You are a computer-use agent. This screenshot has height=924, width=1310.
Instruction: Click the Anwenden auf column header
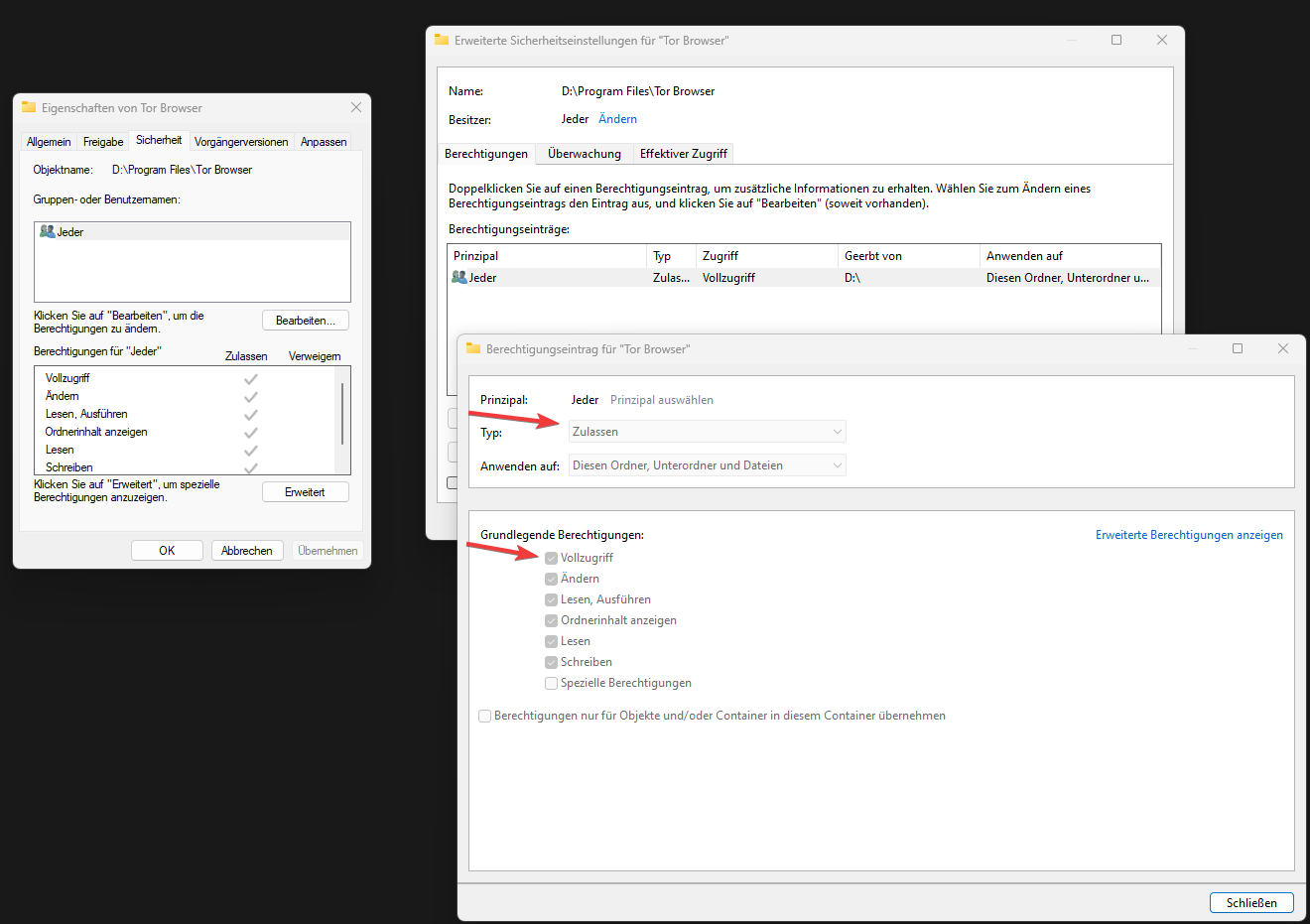click(1070, 256)
